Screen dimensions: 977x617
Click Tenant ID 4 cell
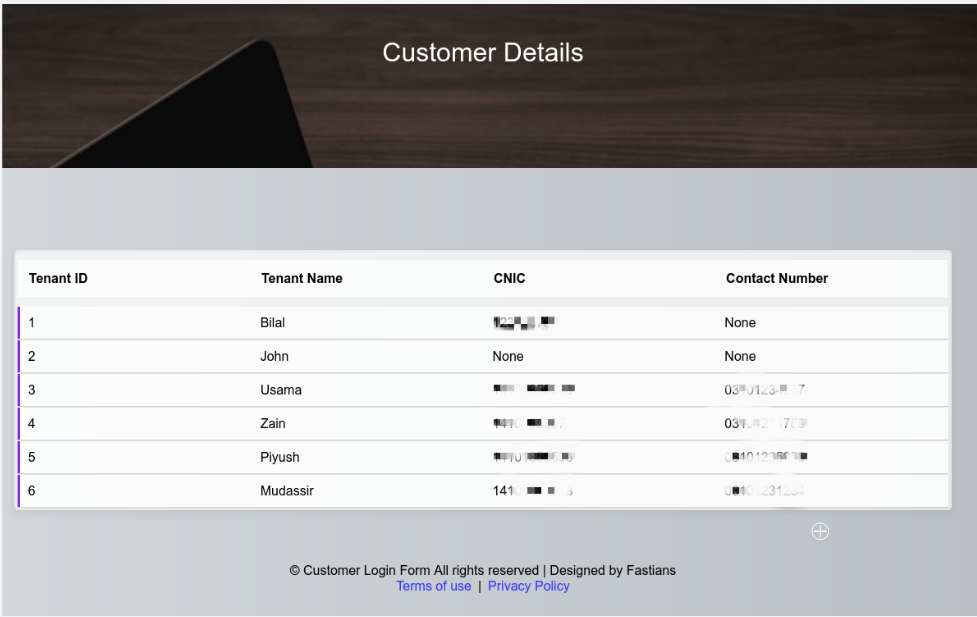pyautogui.click(x=31, y=424)
